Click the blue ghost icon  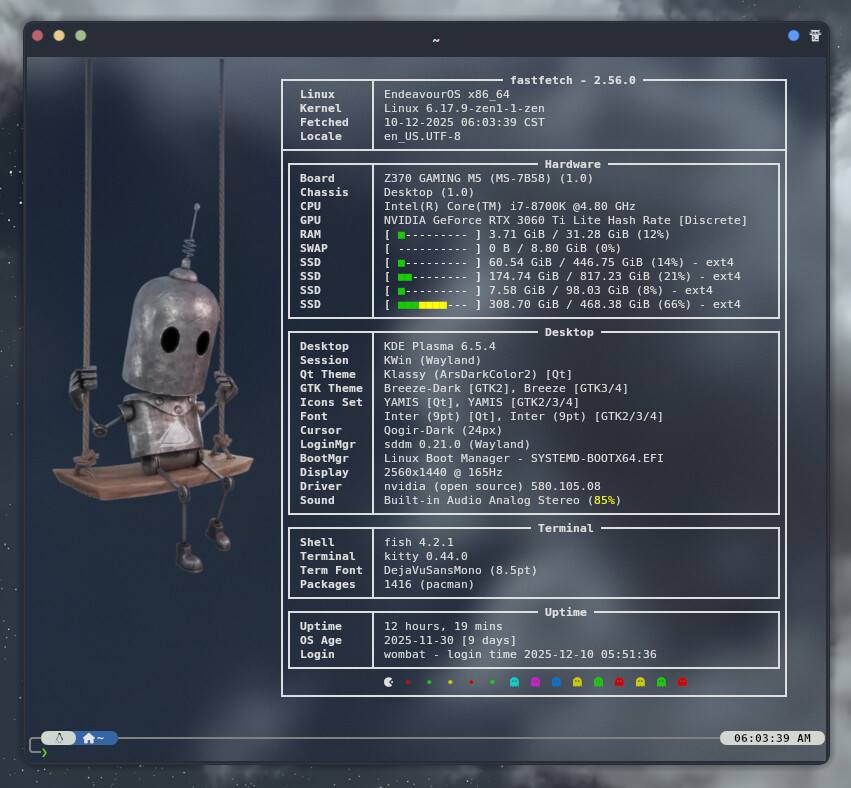(x=556, y=682)
